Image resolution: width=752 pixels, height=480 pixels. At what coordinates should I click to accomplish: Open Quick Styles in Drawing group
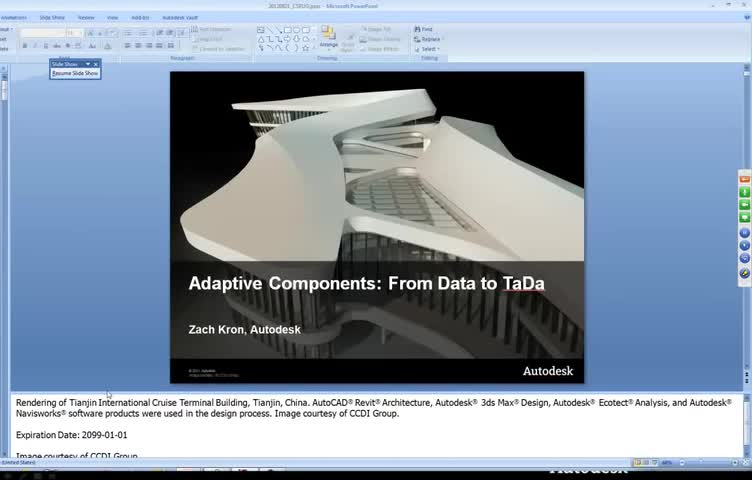[x=347, y=42]
